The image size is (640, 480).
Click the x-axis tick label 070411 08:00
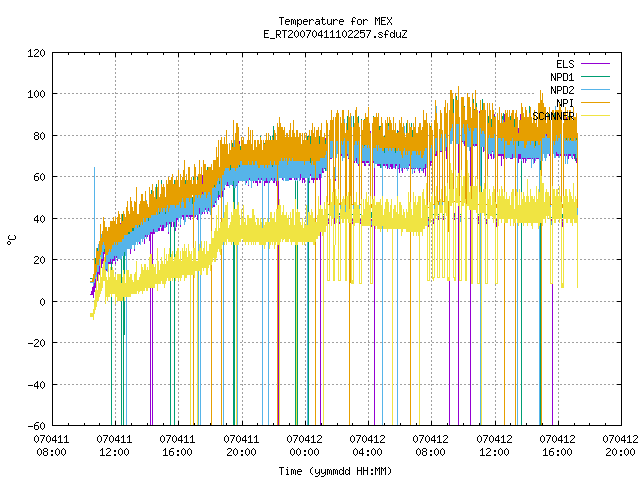[51, 446]
